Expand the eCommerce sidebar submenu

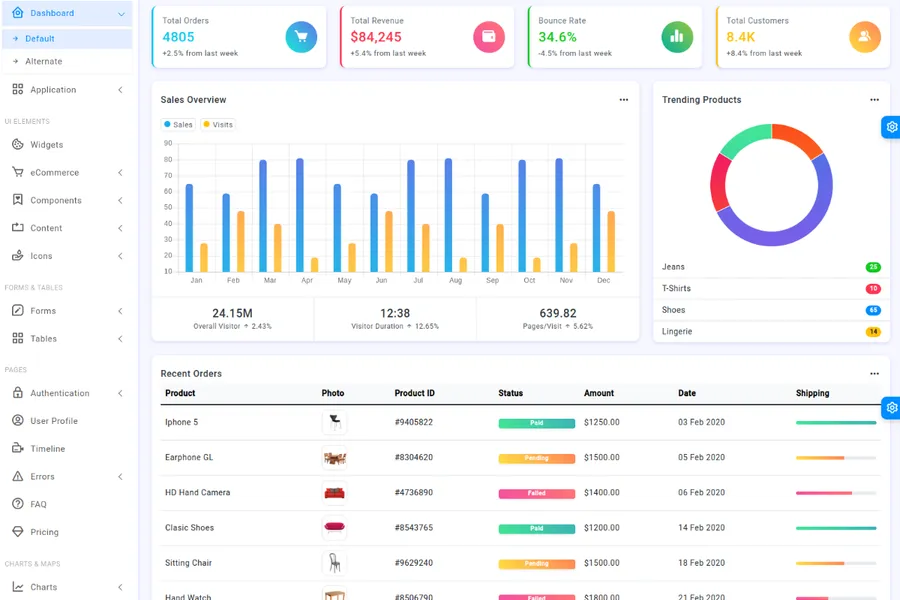pyautogui.click(x=120, y=173)
